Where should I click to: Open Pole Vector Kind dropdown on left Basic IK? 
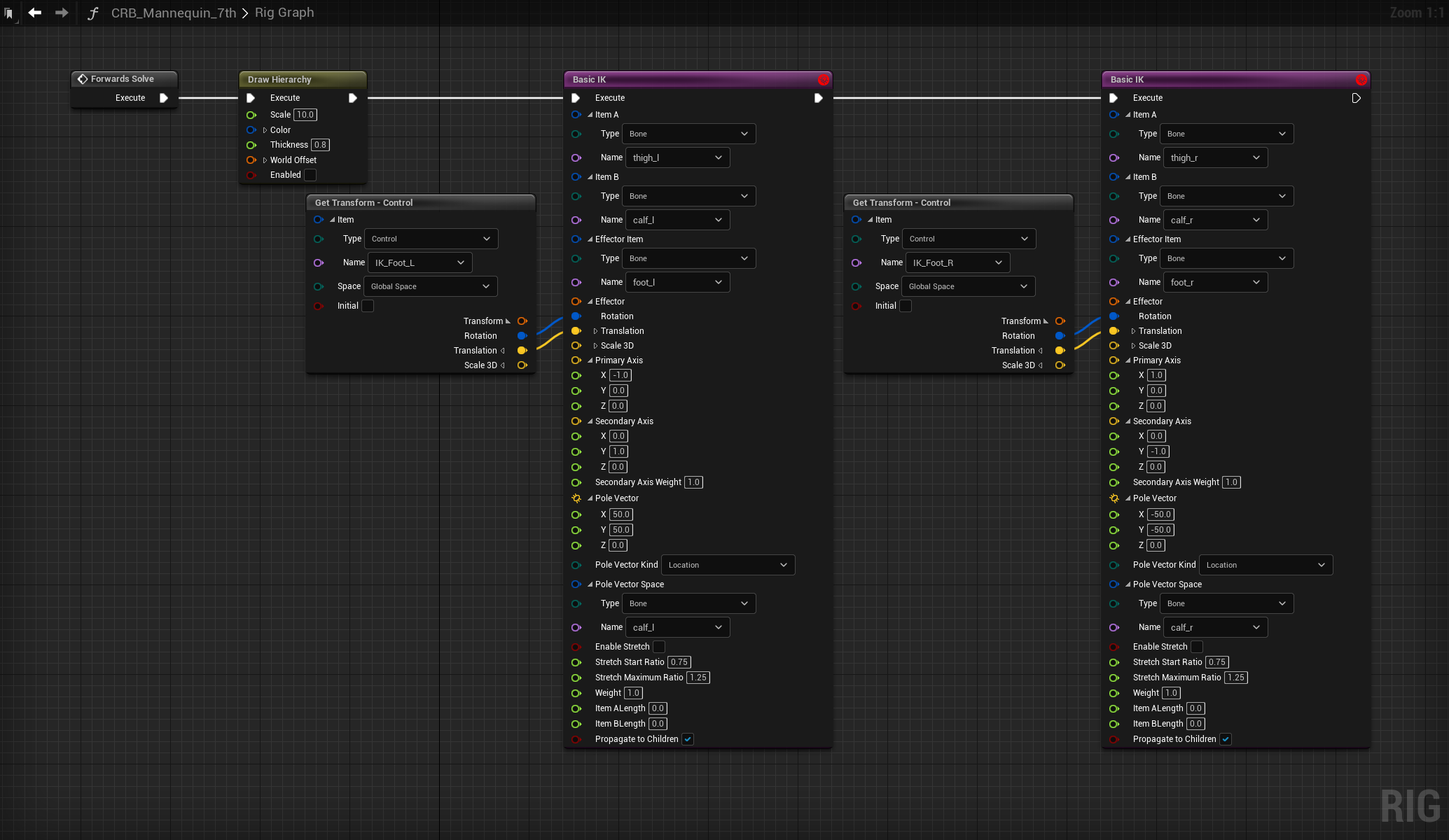[728, 565]
